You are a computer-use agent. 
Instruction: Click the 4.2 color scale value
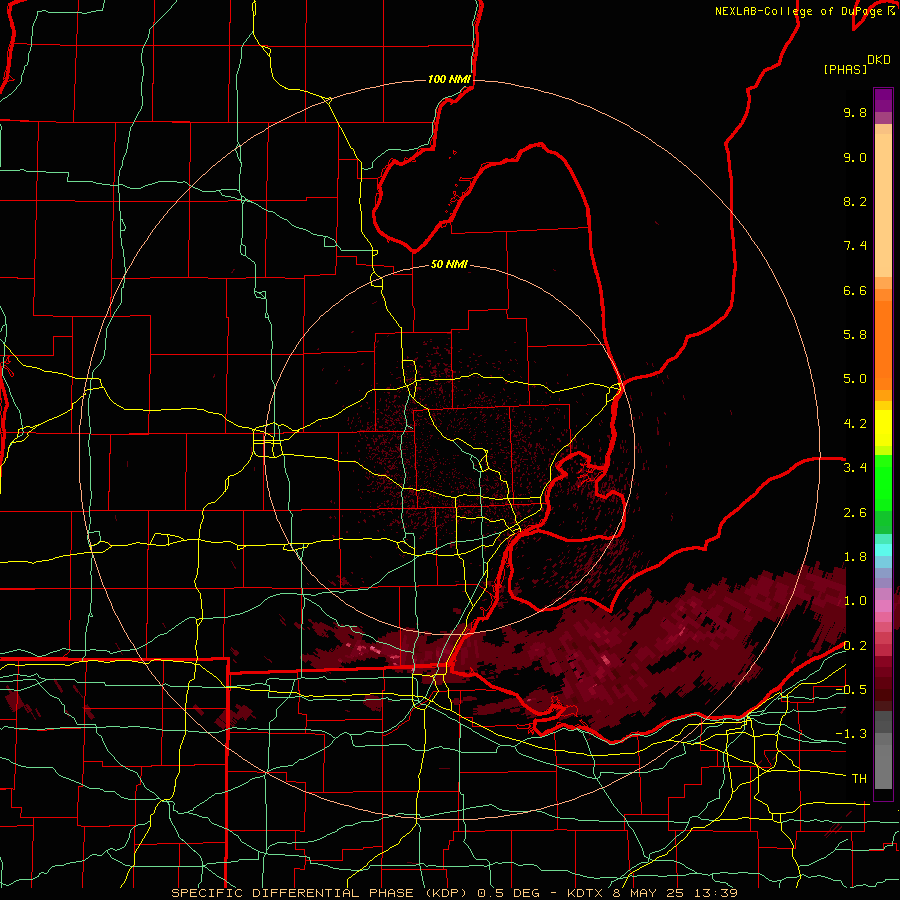pyautogui.click(x=855, y=424)
